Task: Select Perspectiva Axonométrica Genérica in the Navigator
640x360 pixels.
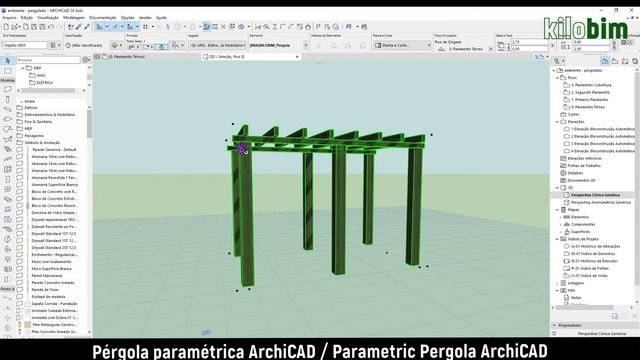Action: pyautogui.click(x=600, y=202)
